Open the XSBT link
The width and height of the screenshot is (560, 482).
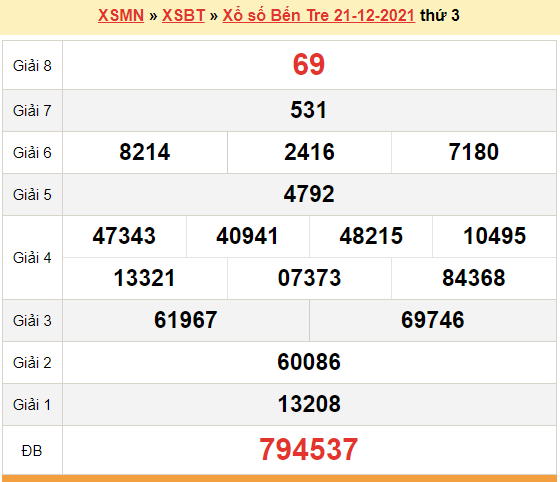(183, 15)
